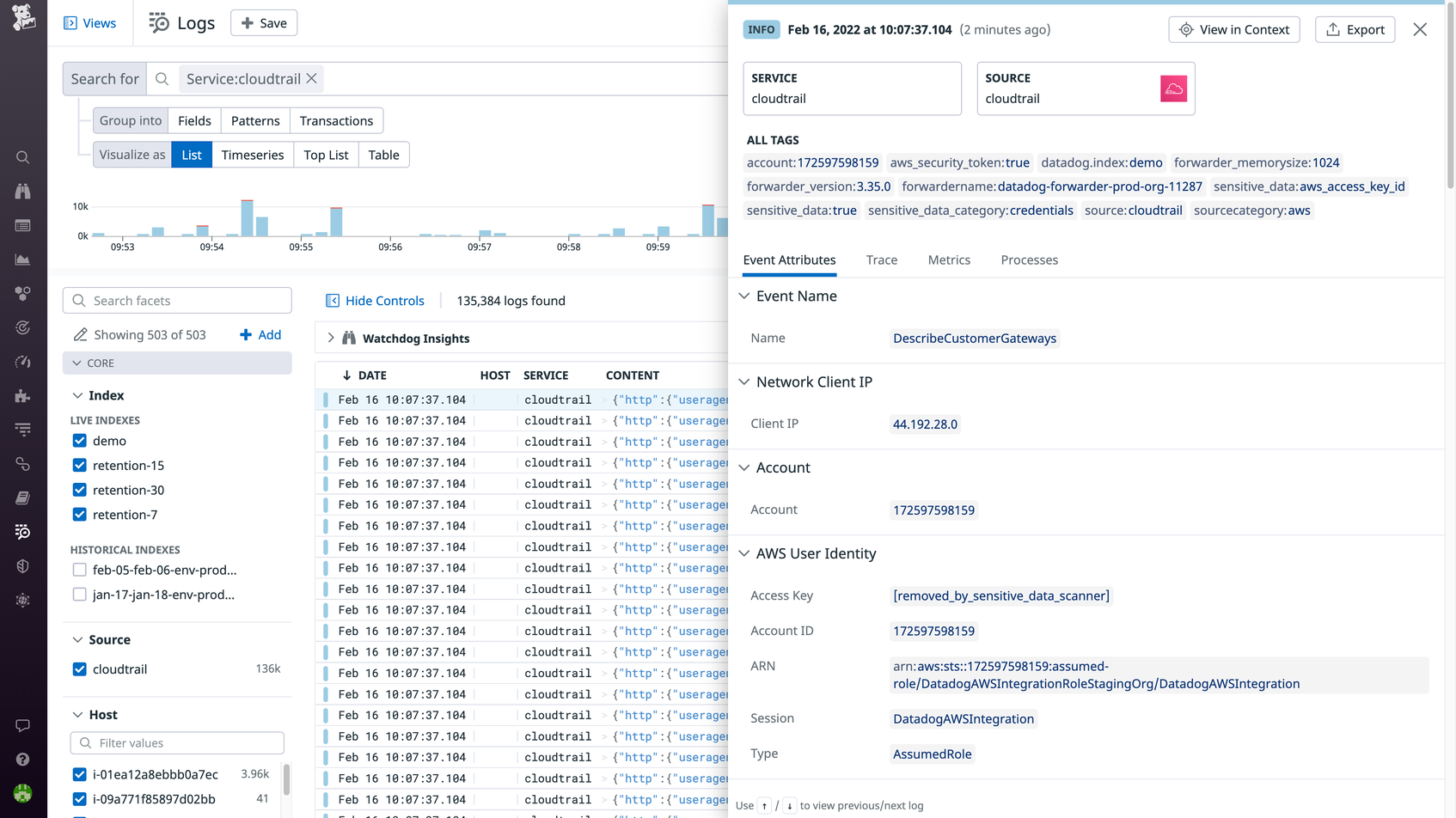Expand Watchdog Insights
This screenshot has width=1456, height=818.
(x=331, y=338)
